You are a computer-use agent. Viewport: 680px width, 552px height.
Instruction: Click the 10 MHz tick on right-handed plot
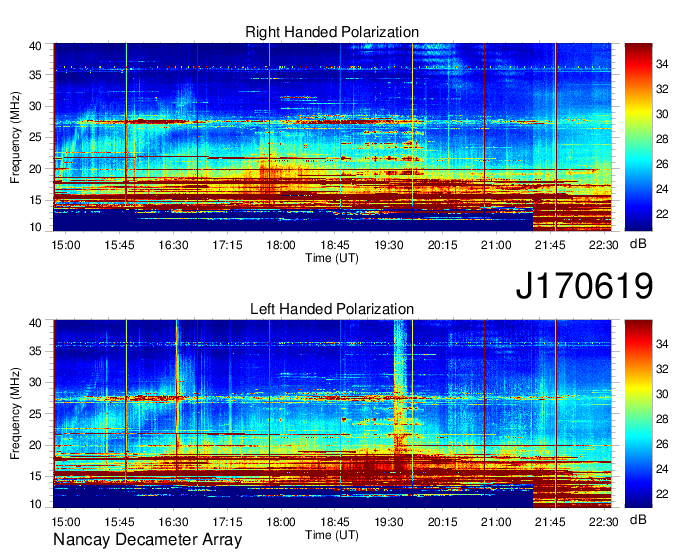[35, 227]
